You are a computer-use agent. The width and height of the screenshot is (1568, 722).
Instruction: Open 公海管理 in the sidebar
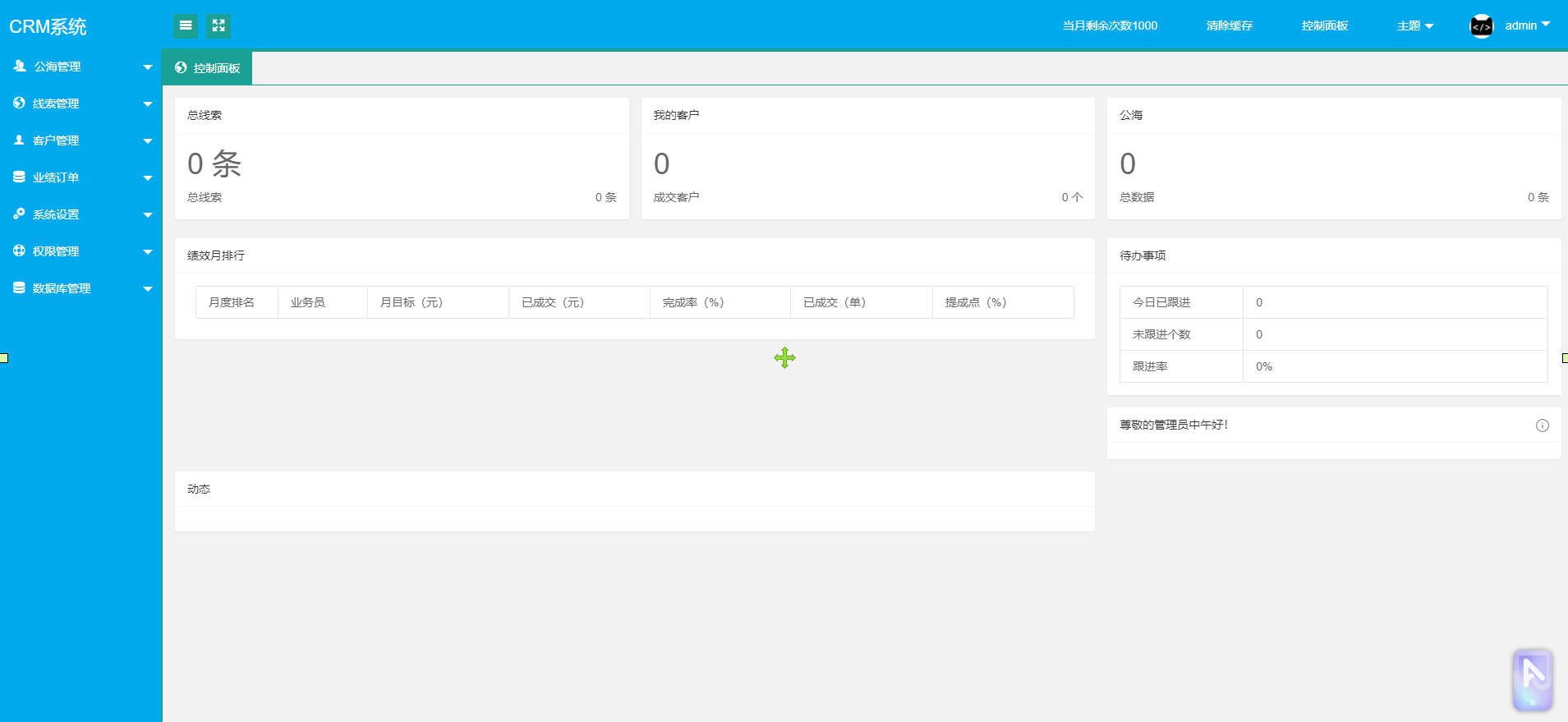[81, 67]
